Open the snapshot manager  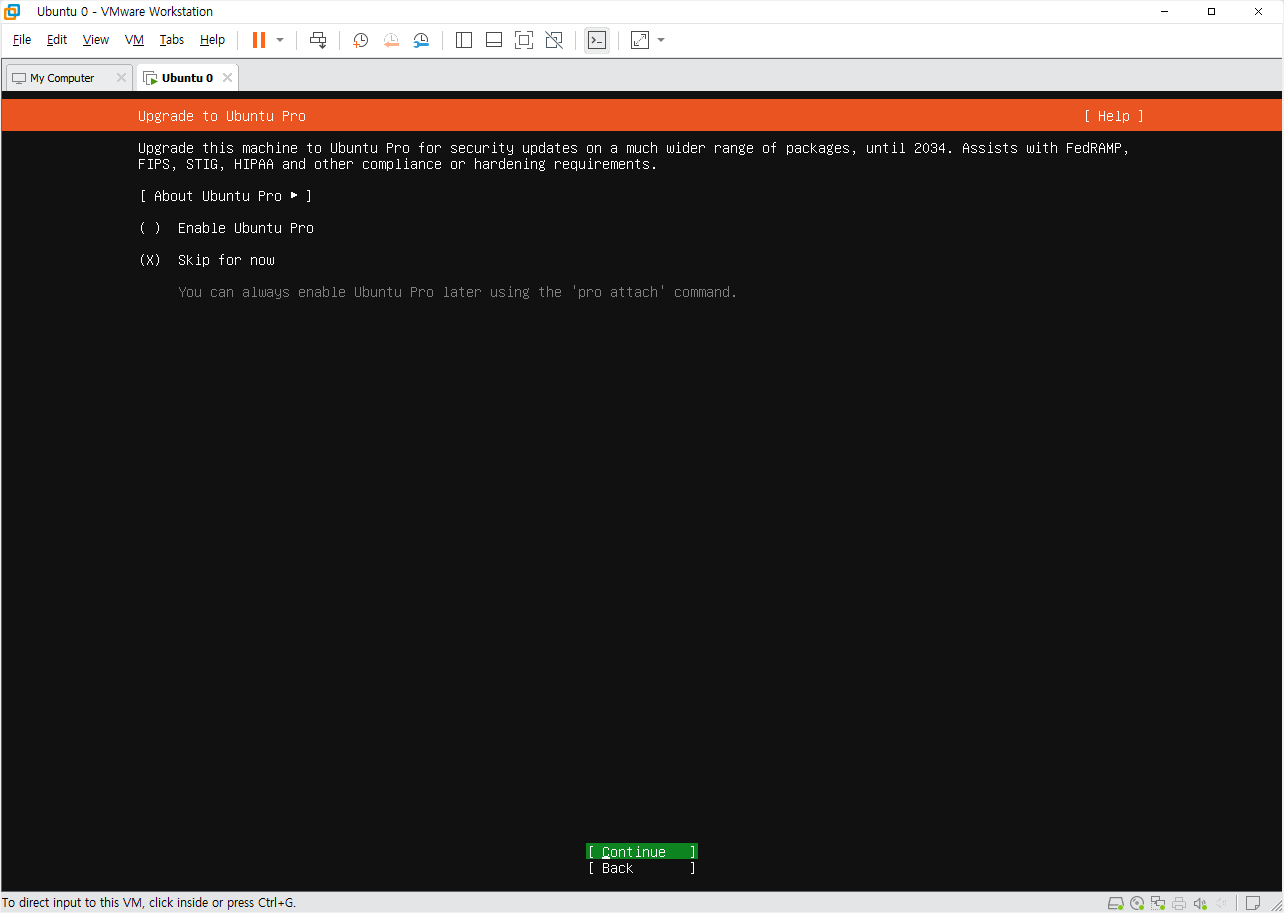pos(421,40)
